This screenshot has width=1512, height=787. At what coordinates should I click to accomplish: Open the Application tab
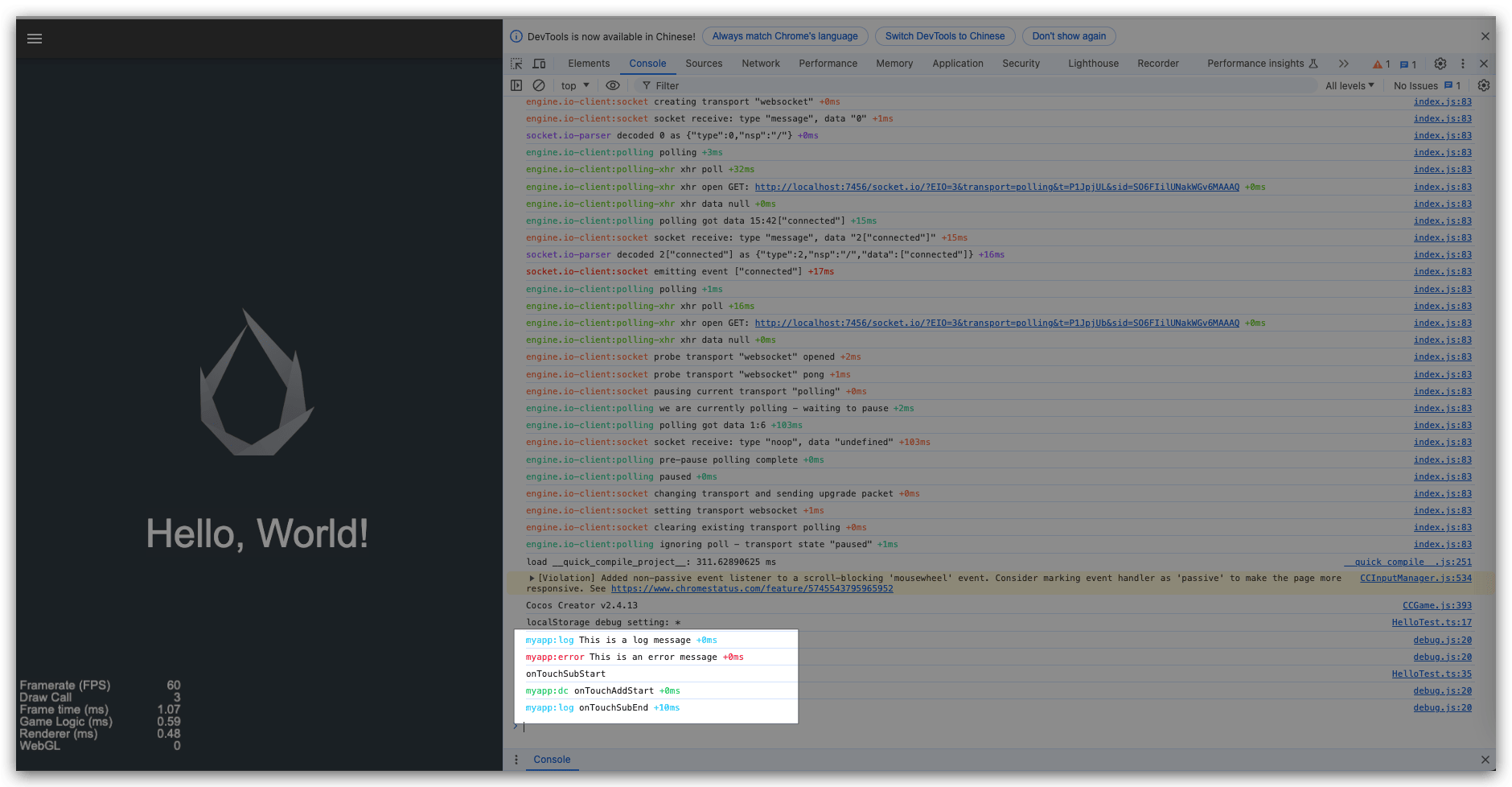pyautogui.click(x=958, y=64)
